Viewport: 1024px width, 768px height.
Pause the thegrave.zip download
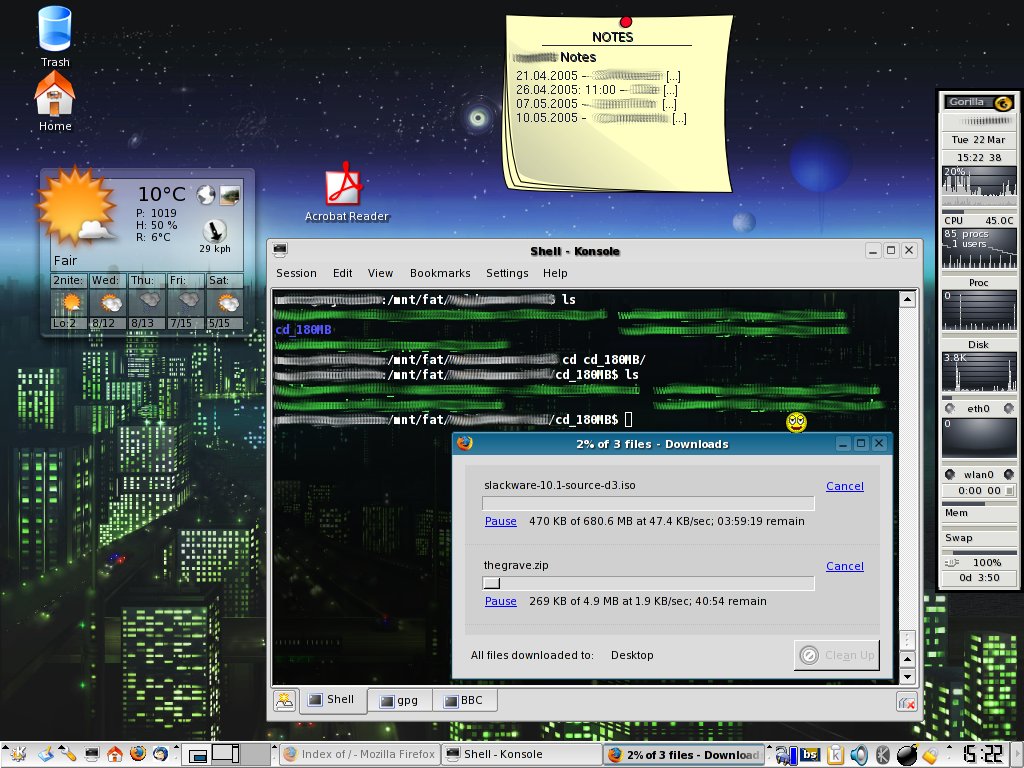pyautogui.click(x=500, y=601)
